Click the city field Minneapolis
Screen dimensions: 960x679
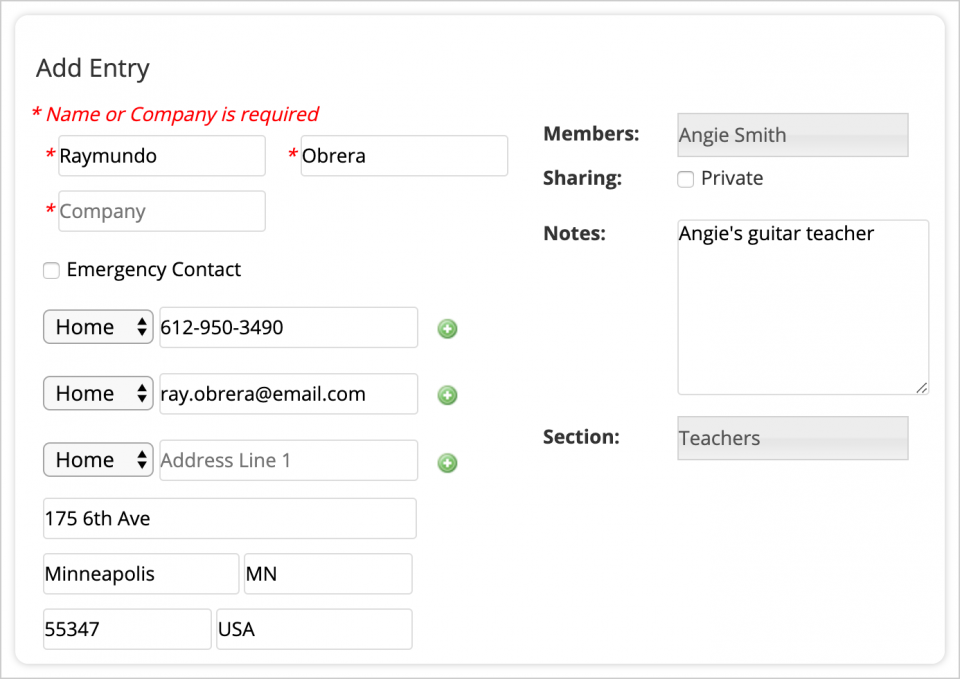[x=141, y=574]
